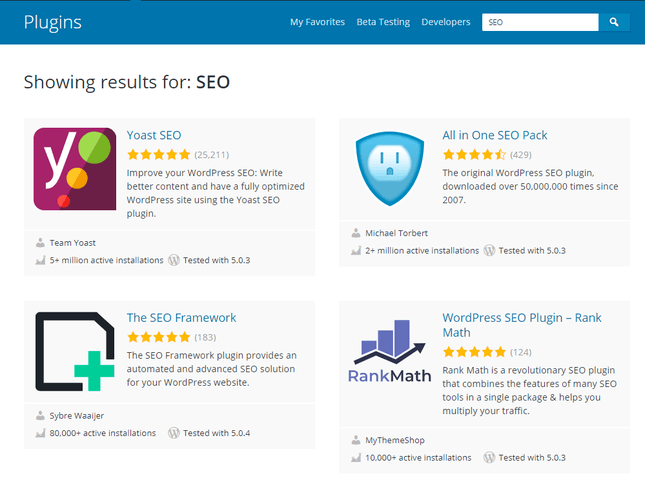Click the author icon beside Team Yoast

pos(40,243)
